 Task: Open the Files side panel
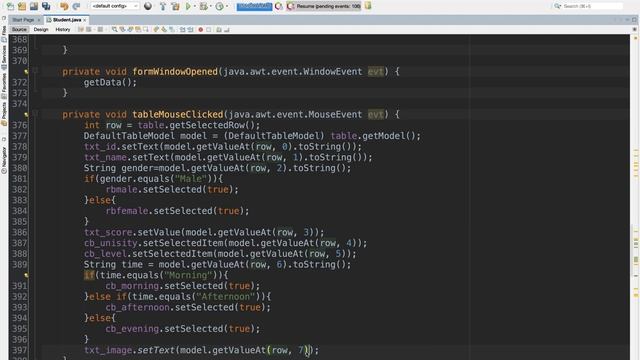click(x=4, y=33)
